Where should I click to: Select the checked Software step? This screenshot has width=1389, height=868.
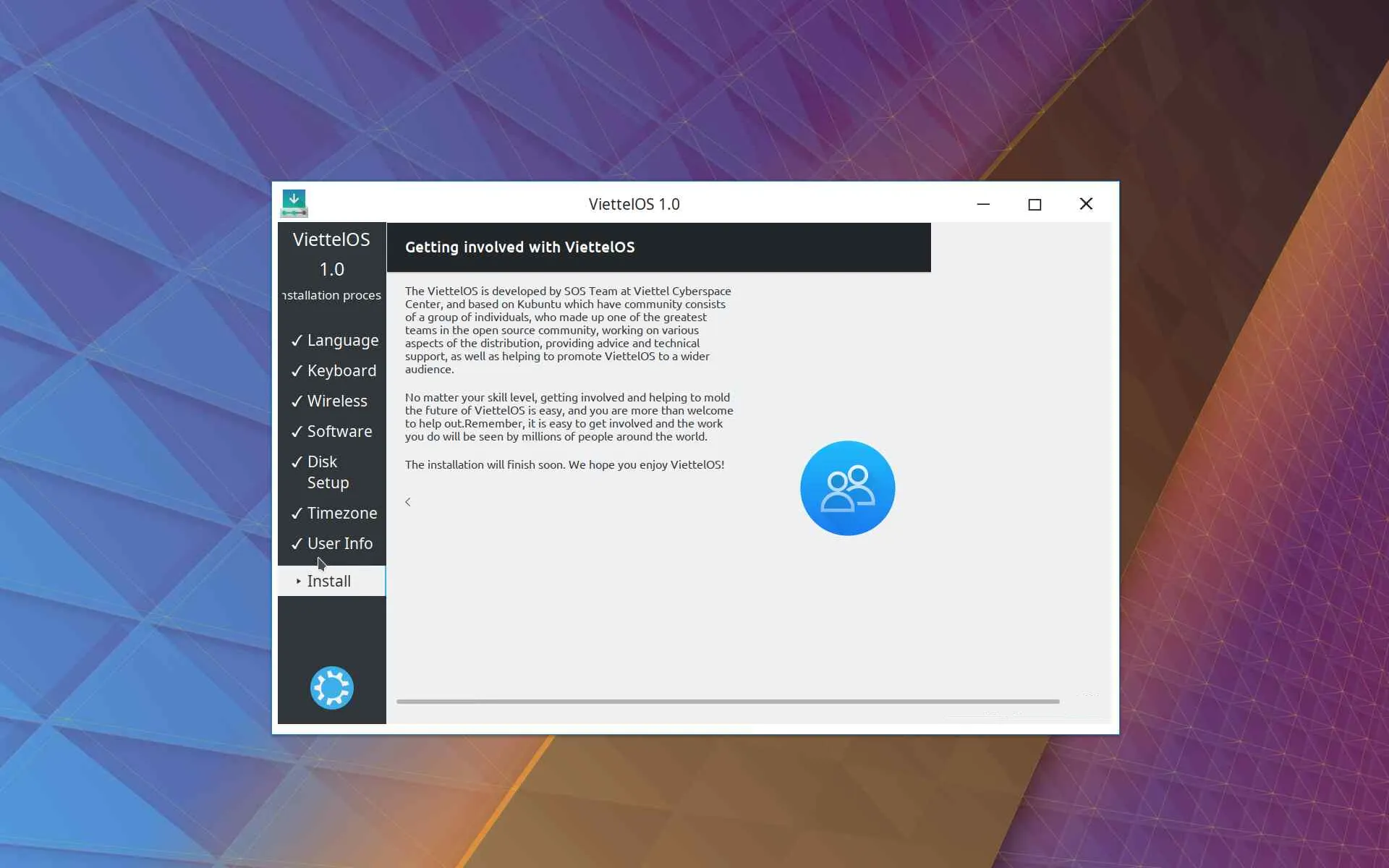pyautogui.click(x=339, y=431)
